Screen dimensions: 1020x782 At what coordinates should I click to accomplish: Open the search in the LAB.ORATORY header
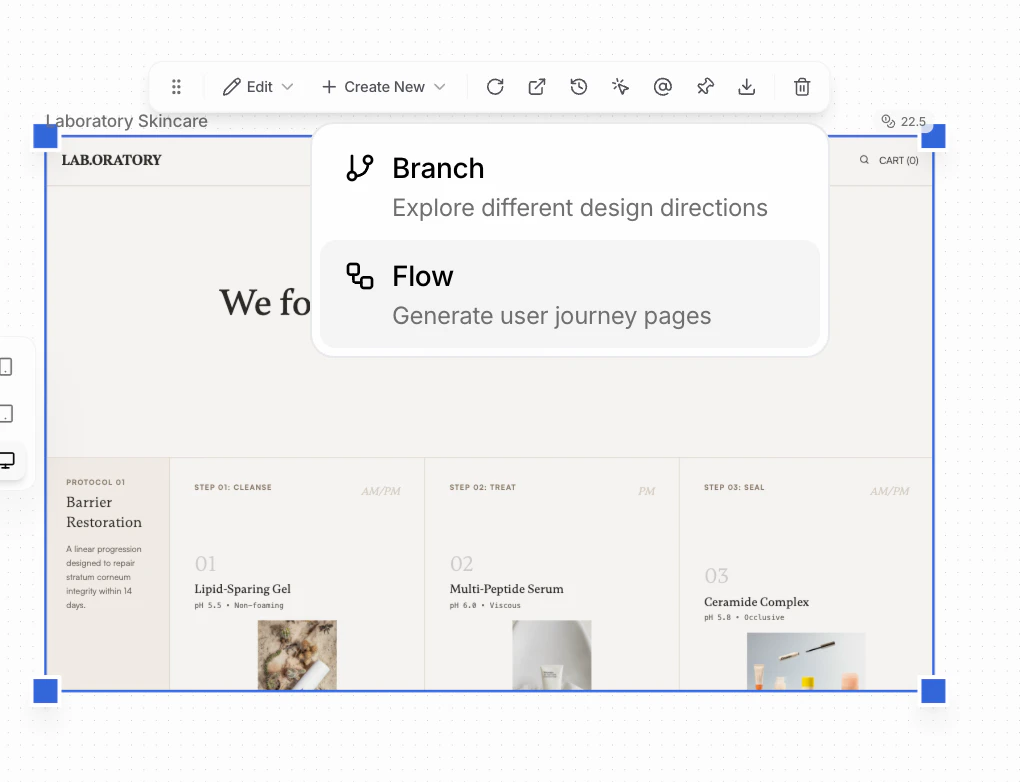click(863, 160)
